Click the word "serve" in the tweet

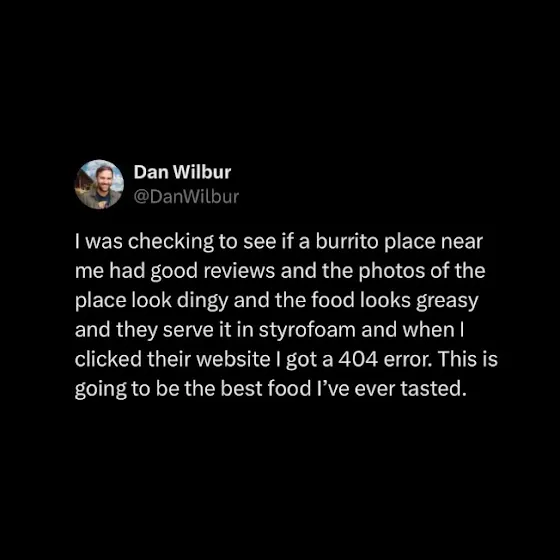(188, 331)
